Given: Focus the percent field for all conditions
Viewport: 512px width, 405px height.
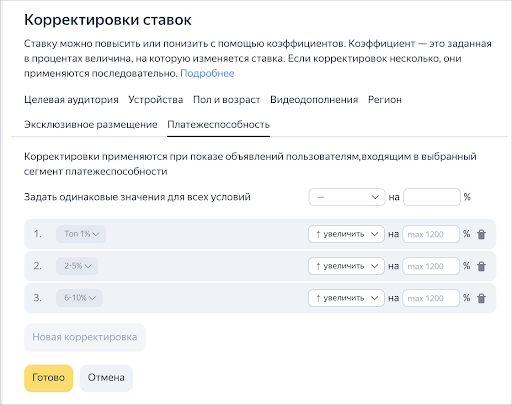Looking at the screenshot, I should click(432, 197).
